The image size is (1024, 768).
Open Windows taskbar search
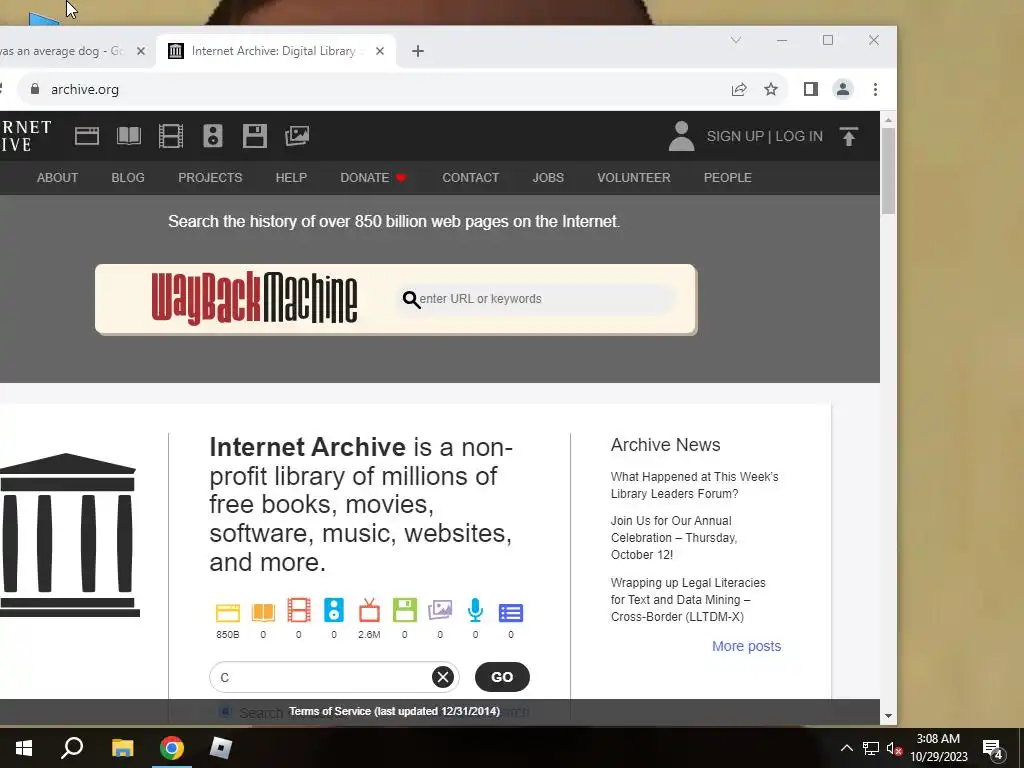point(72,748)
